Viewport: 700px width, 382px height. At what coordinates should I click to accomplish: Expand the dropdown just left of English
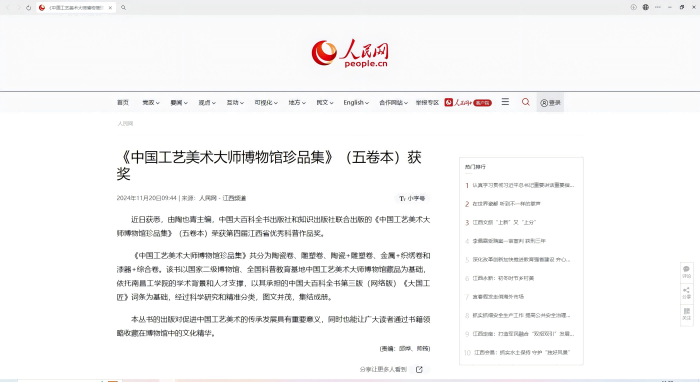tap(325, 103)
